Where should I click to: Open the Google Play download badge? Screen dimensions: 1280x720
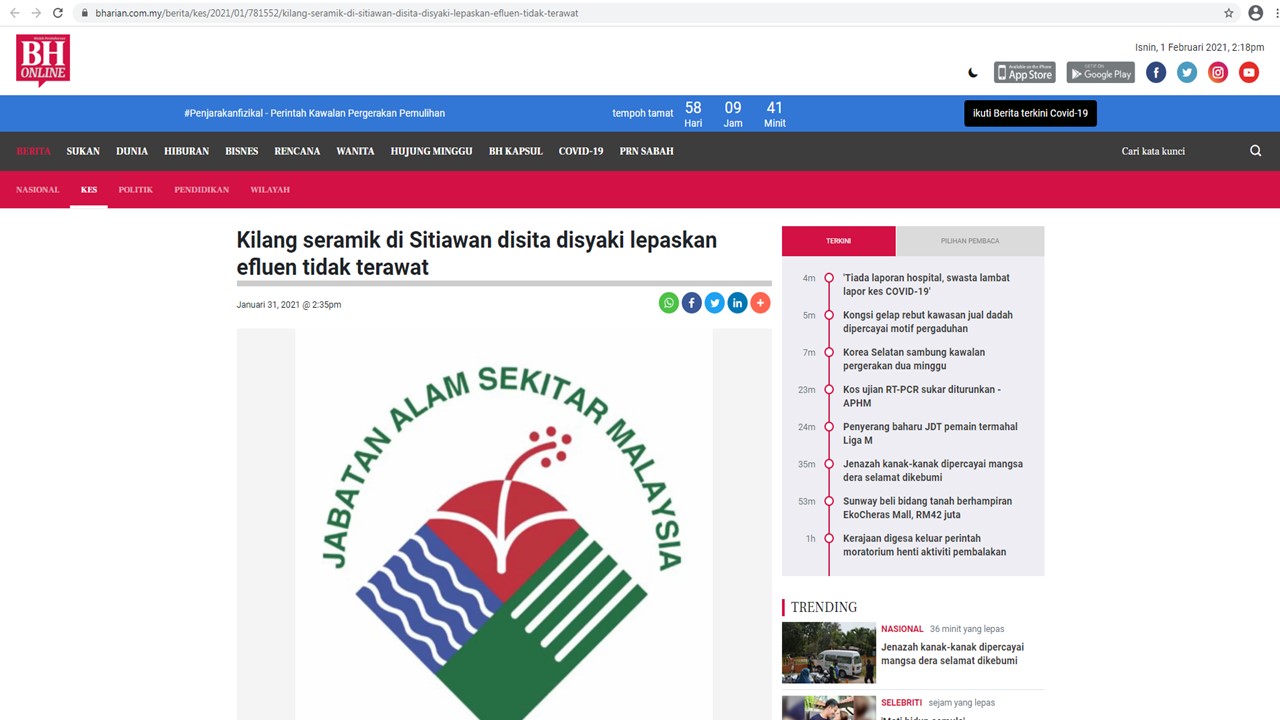click(x=1100, y=72)
